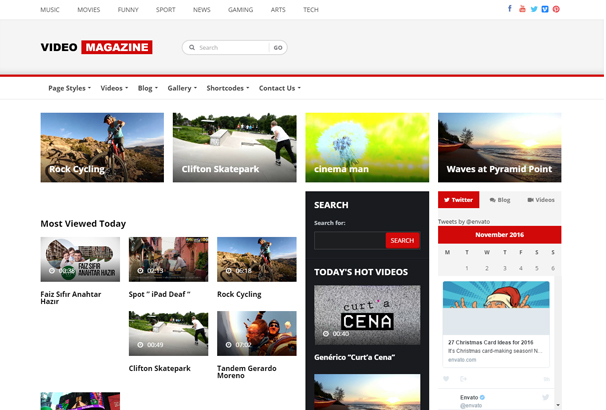Open the Curt'a Cena video thumbnail
This screenshot has height=410, width=606.
point(367,315)
